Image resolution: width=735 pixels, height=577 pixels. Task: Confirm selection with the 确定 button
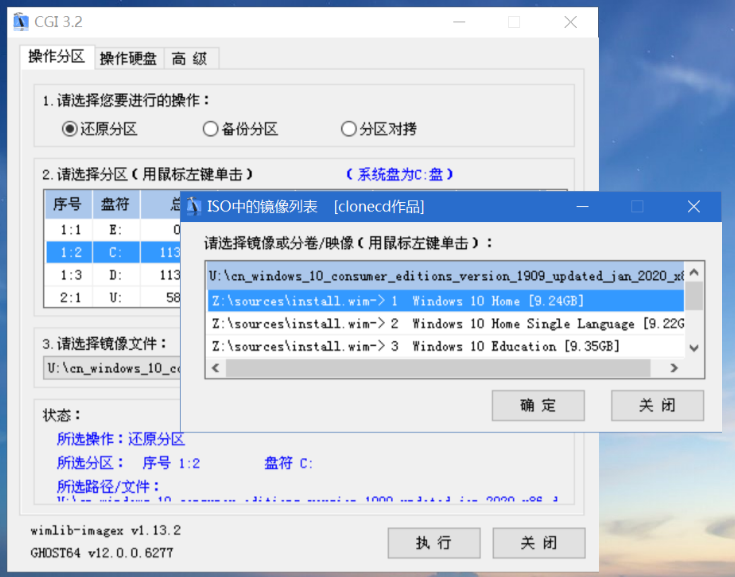(538, 405)
